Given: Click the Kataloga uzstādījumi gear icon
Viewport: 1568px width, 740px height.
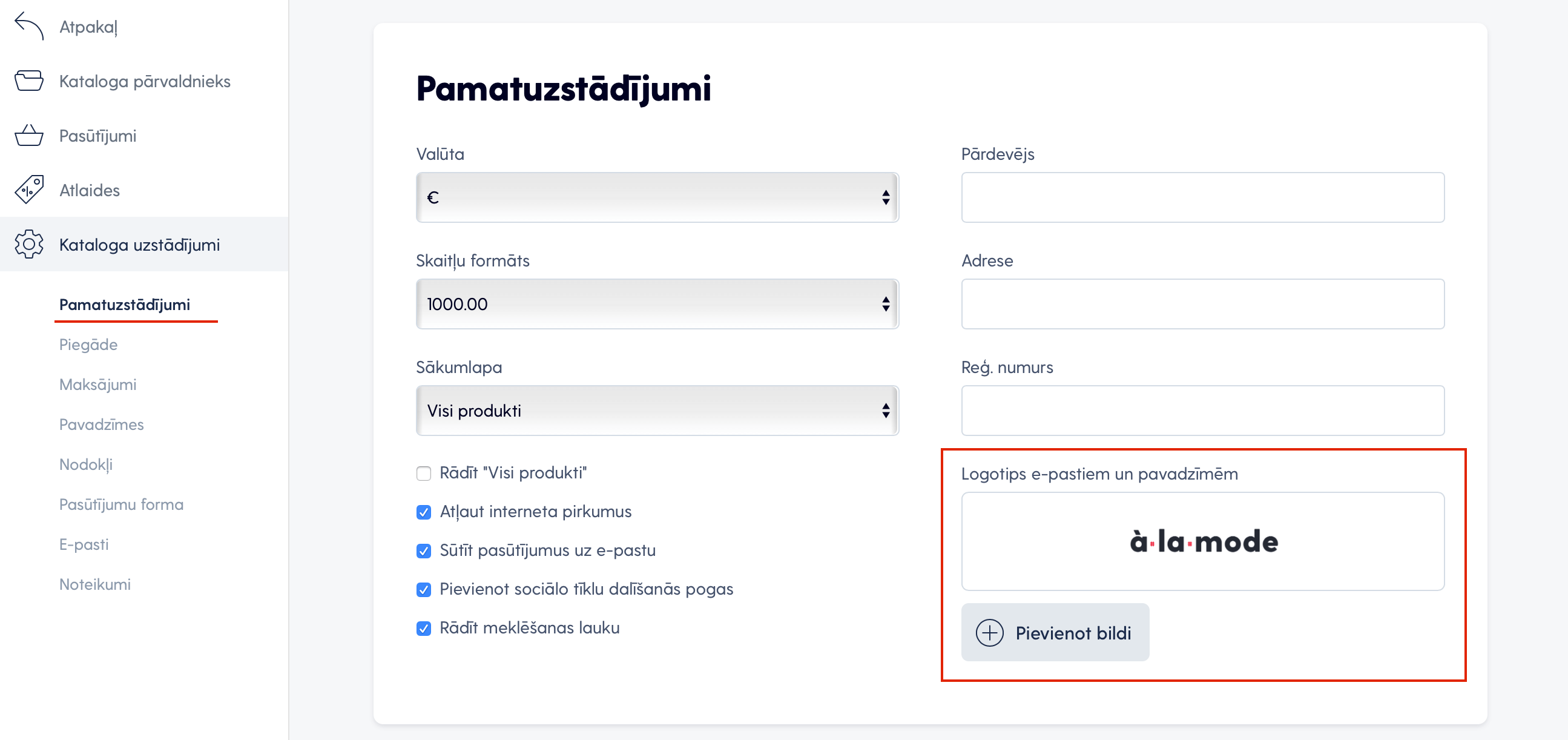Looking at the screenshot, I should [x=28, y=244].
